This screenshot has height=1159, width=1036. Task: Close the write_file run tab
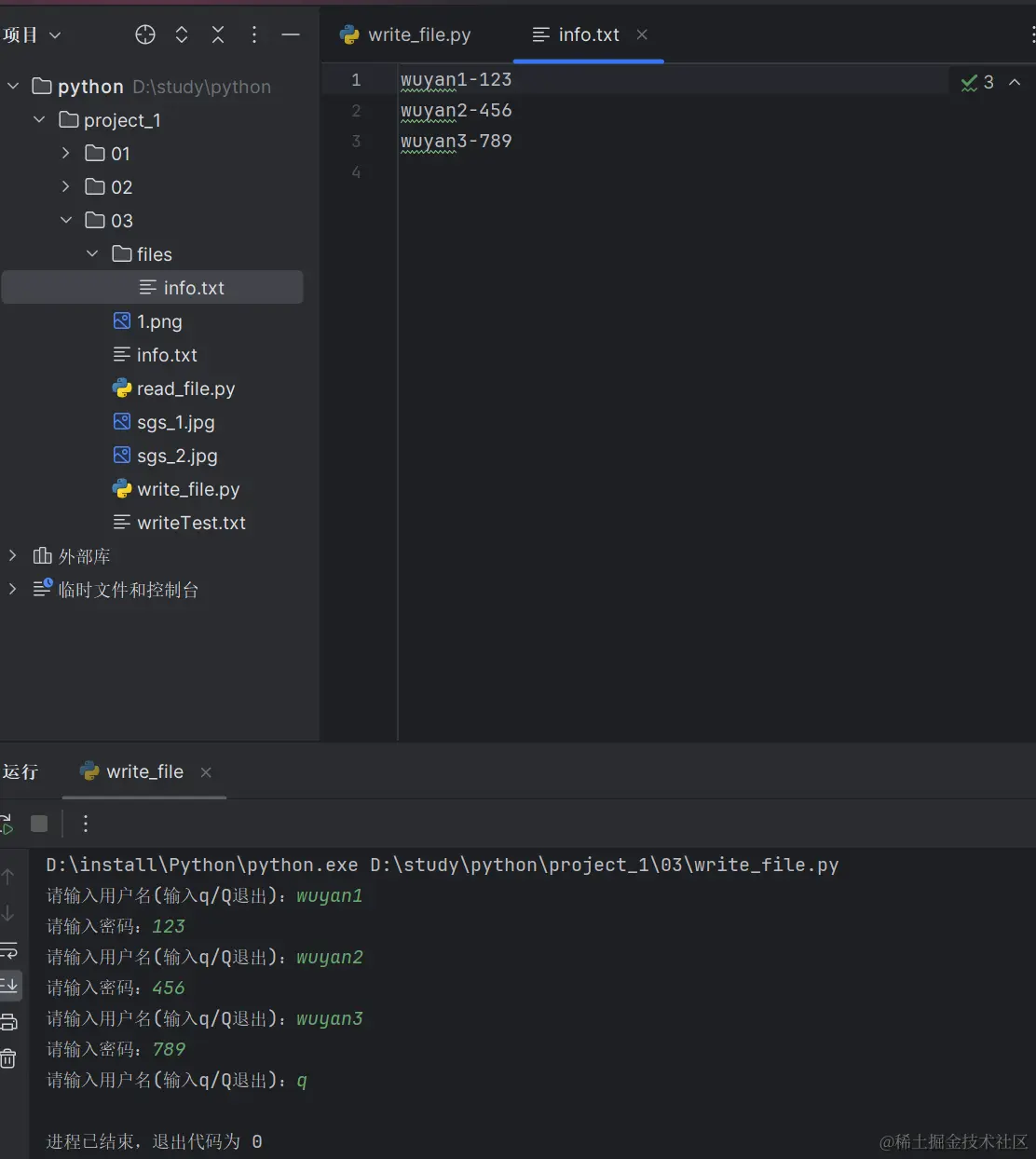tap(206, 772)
